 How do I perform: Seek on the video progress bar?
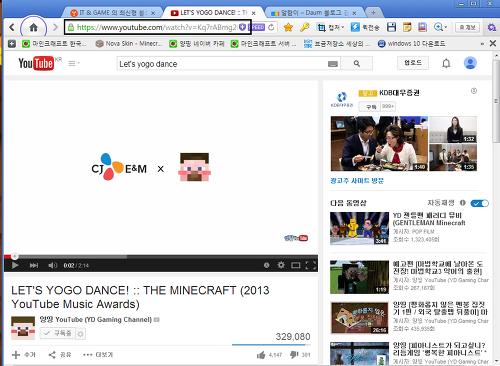[161, 257]
